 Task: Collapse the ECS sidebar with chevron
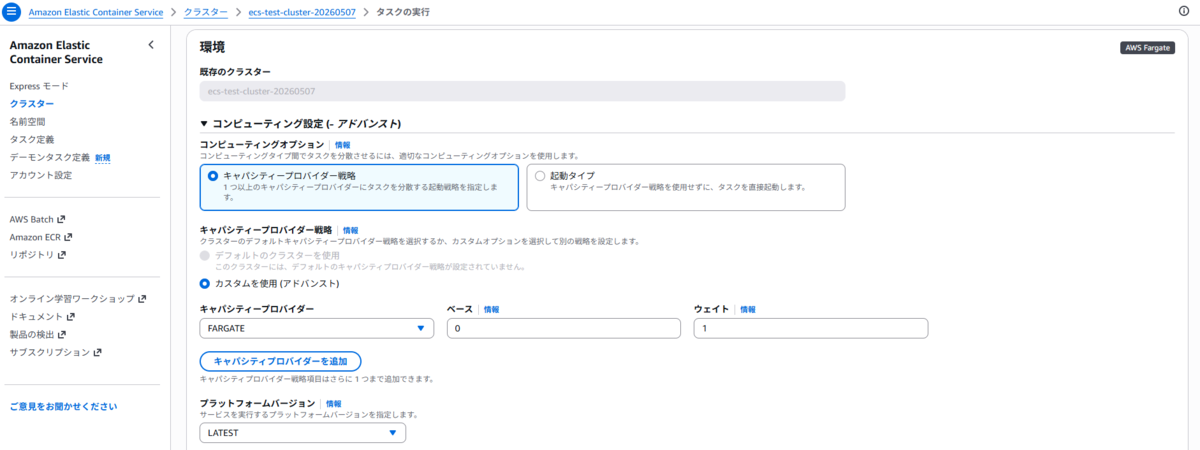pos(151,45)
